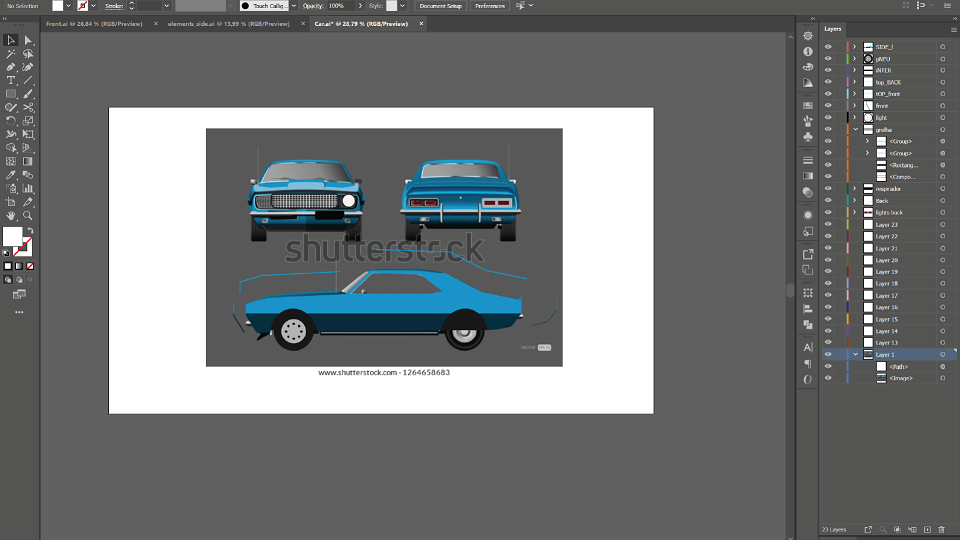Select the Lasso tool
Screen dimensions: 960x540
[x=28, y=54]
